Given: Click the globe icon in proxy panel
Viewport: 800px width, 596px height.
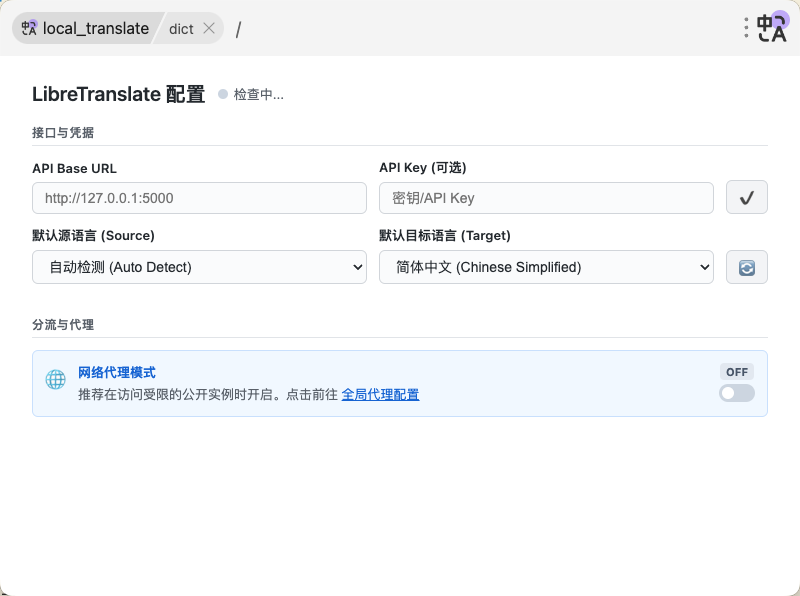Looking at the screenshot, I should [55, 380].
